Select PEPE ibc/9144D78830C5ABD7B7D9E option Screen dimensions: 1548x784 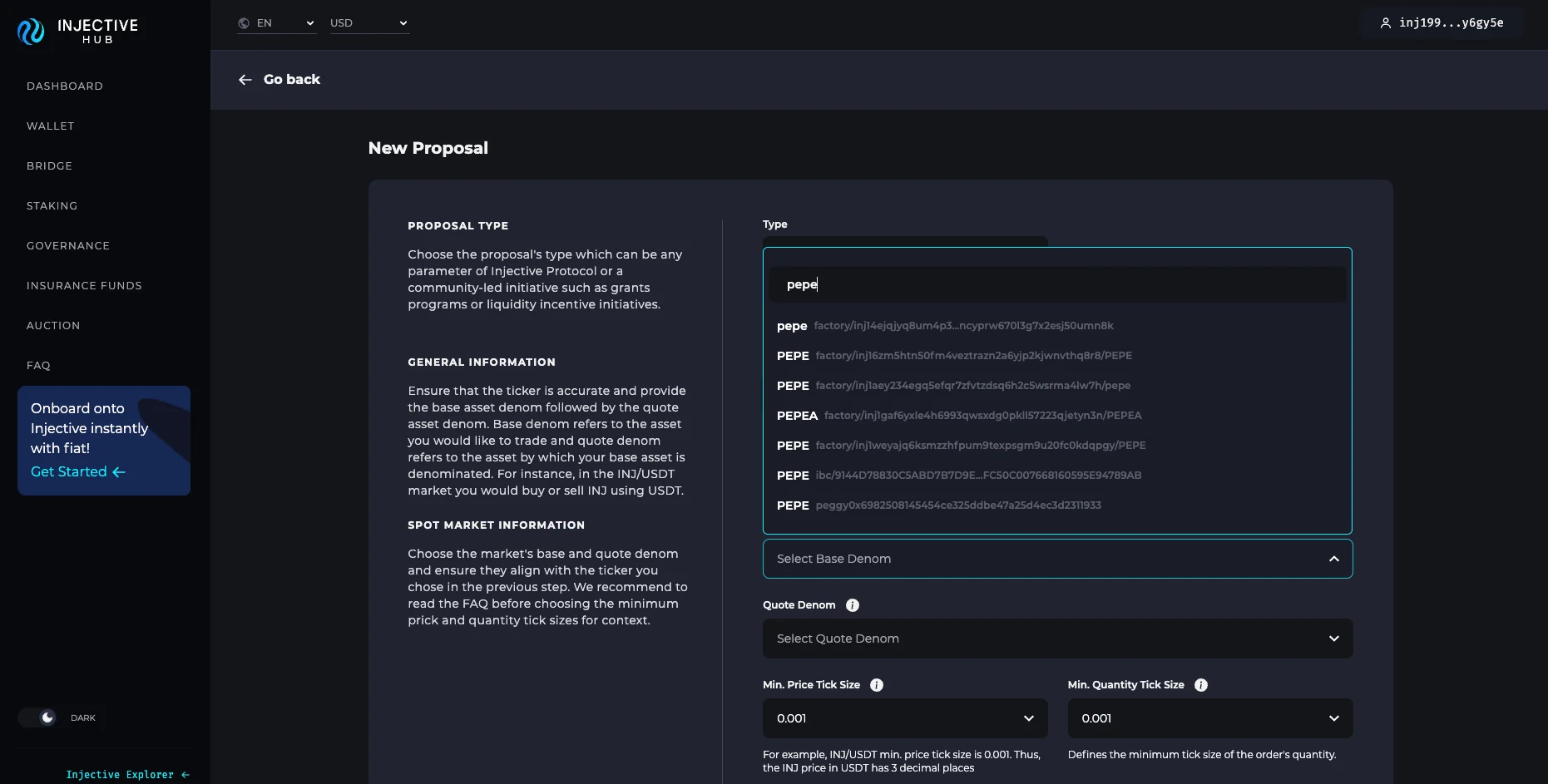coord(1057,476)
